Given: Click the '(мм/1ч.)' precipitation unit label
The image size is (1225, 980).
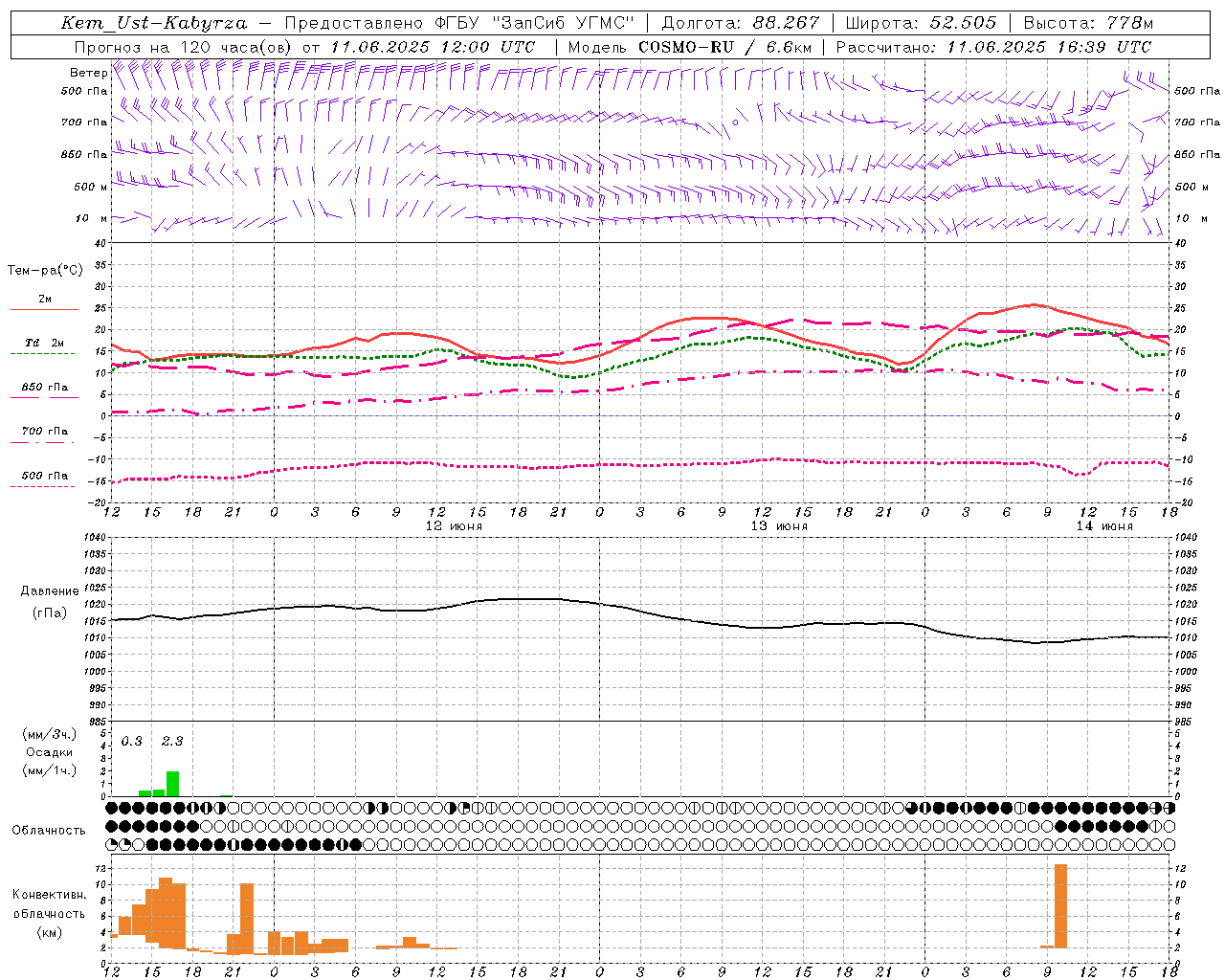Looking at the screenshot, I should point(50,770).
